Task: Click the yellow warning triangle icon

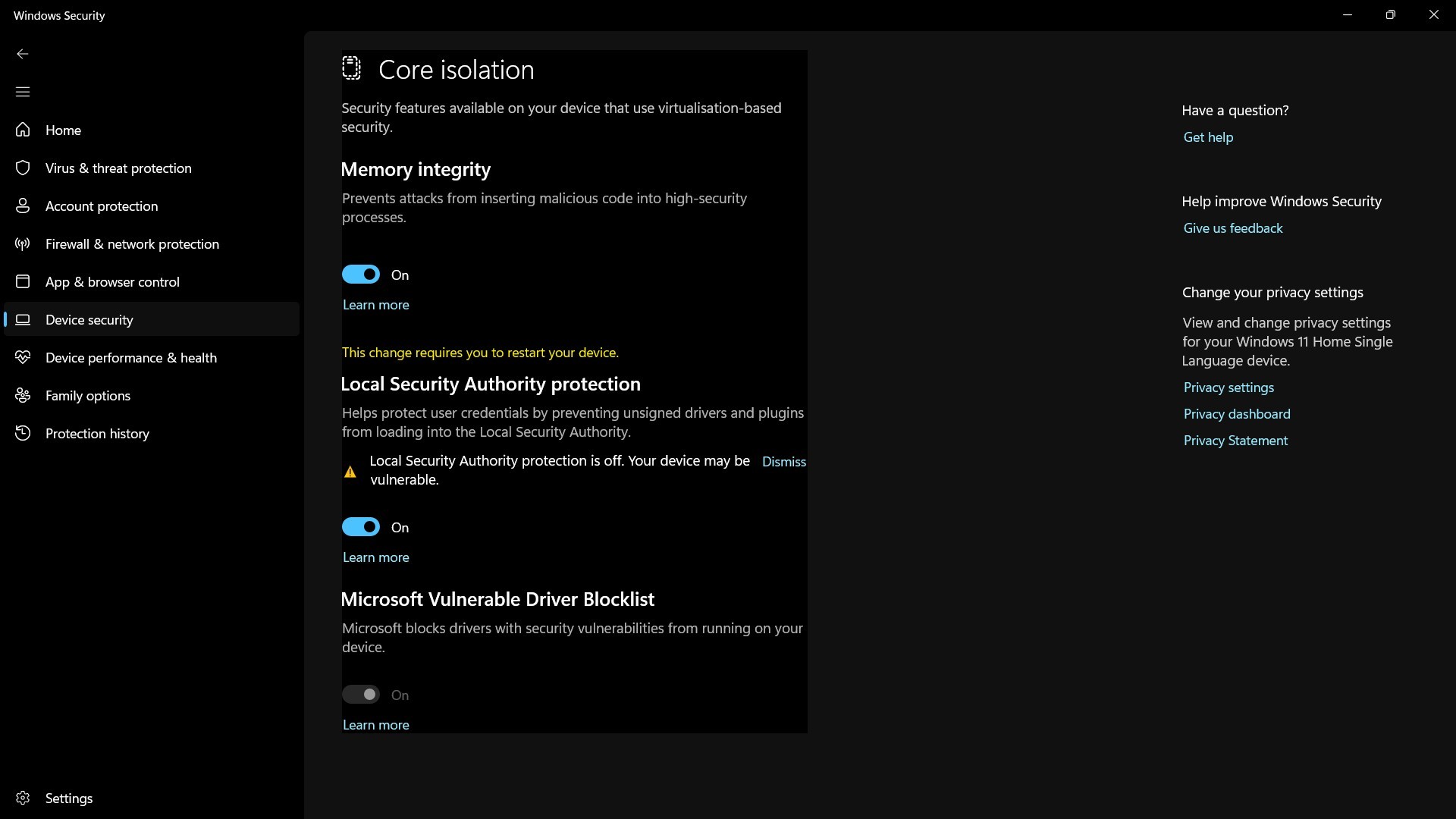Action: click(350, 472)
